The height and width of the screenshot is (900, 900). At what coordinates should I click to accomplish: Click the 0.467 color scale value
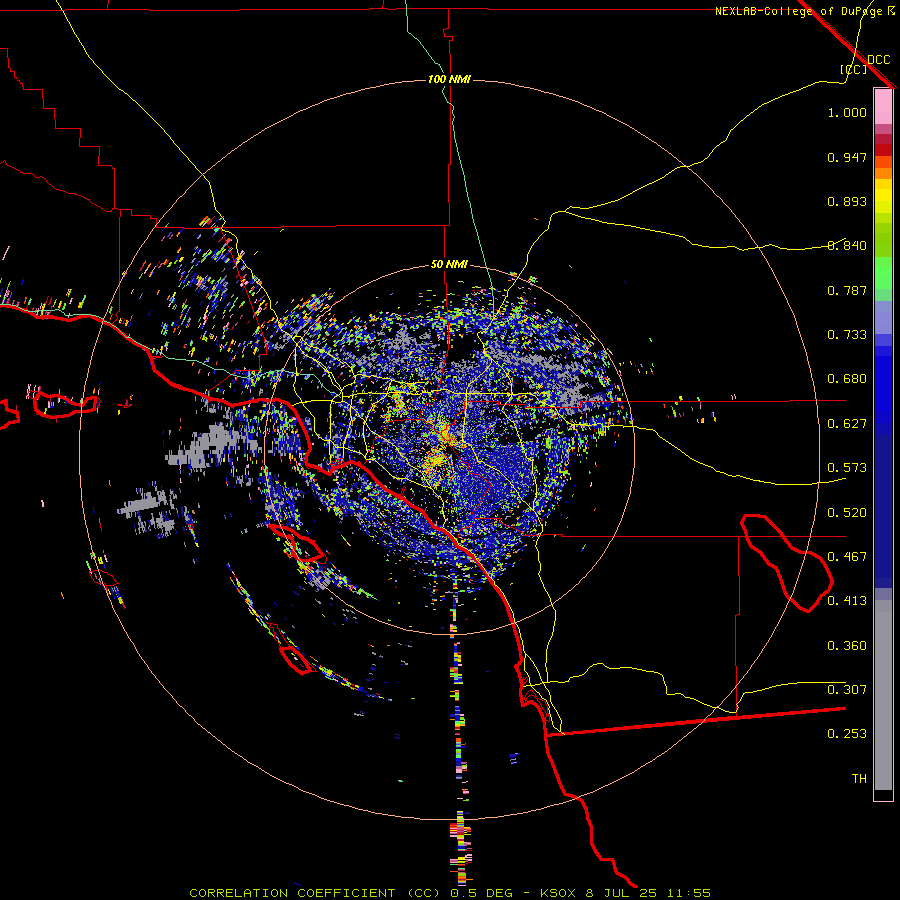pyautogui.click(x=847, y=557)
